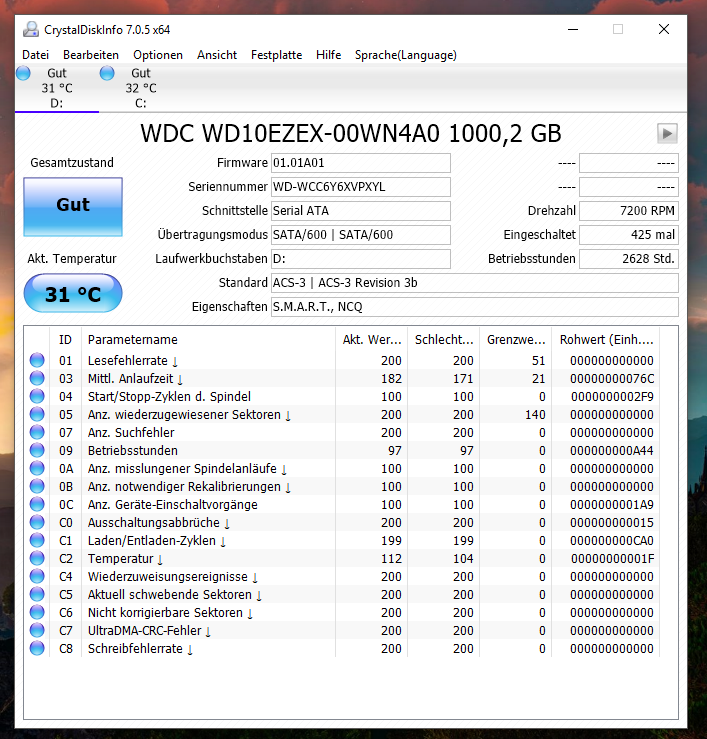Click the Rohwert (Einh.... column header
This screenshot has height=739, width=707.
click(x=606, y=340)
